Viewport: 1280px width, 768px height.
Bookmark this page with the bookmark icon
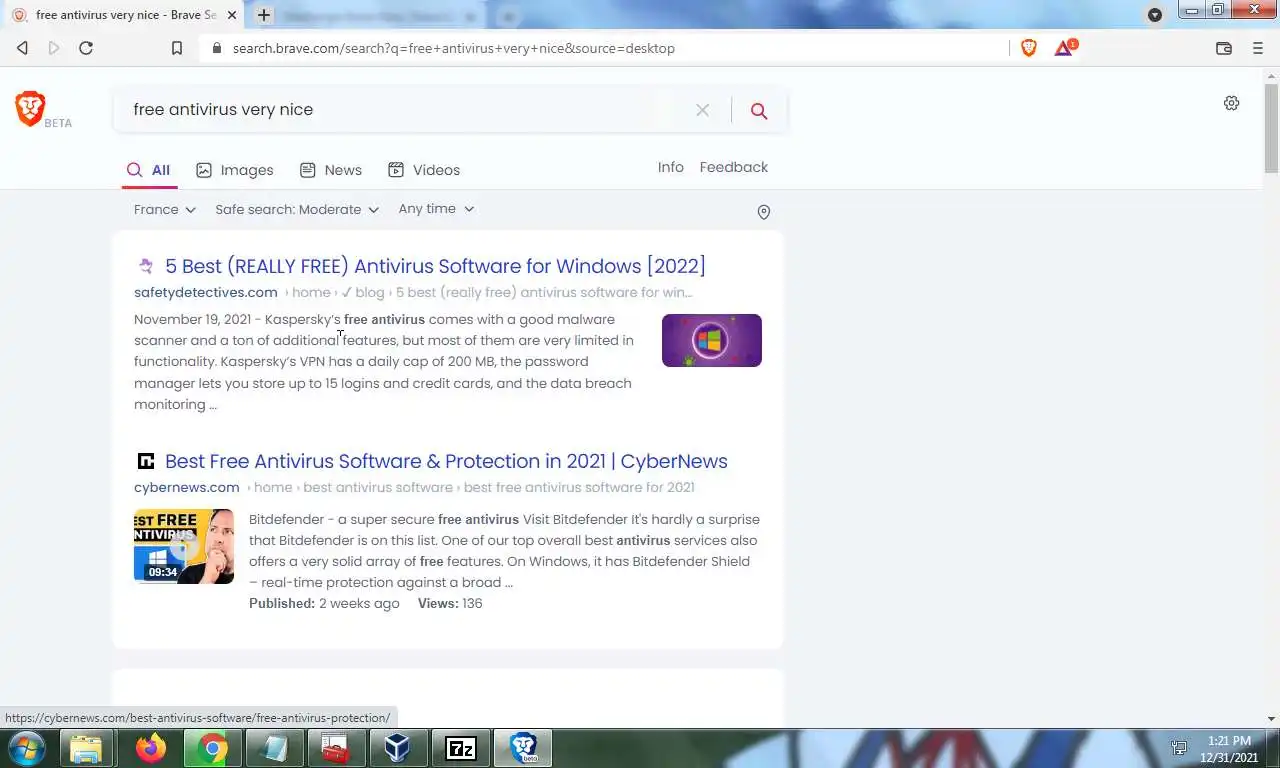(x=177, y=48)
